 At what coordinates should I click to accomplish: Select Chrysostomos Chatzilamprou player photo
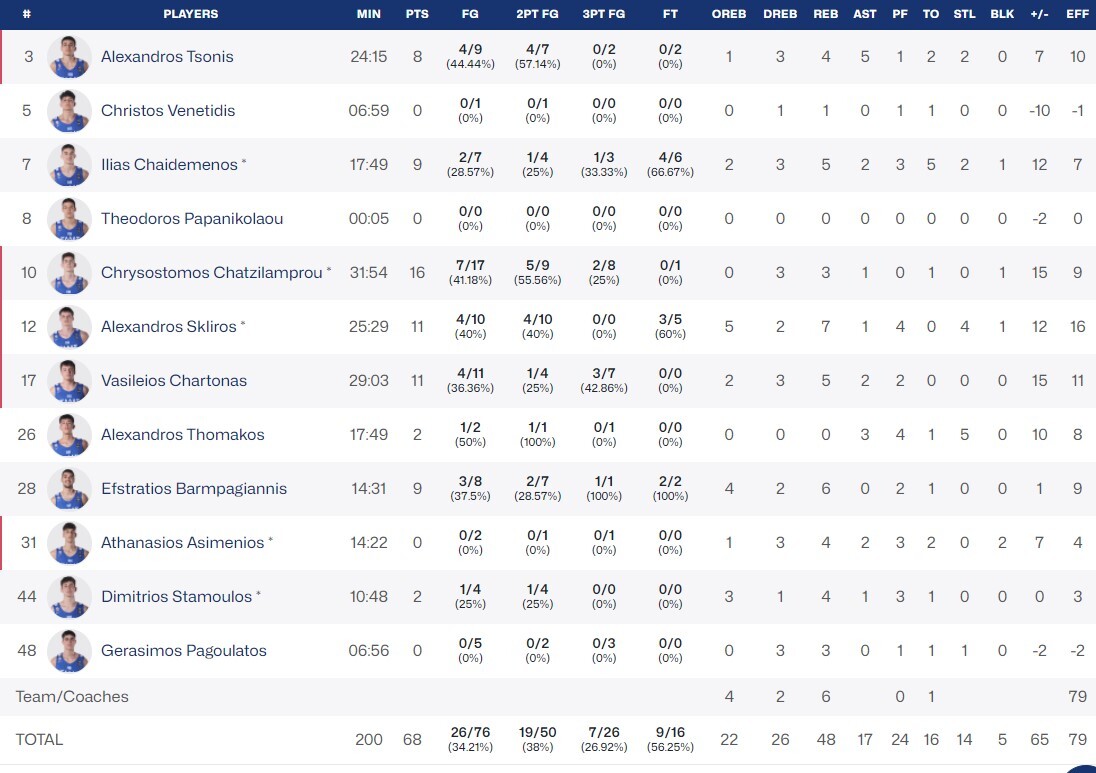69,273
